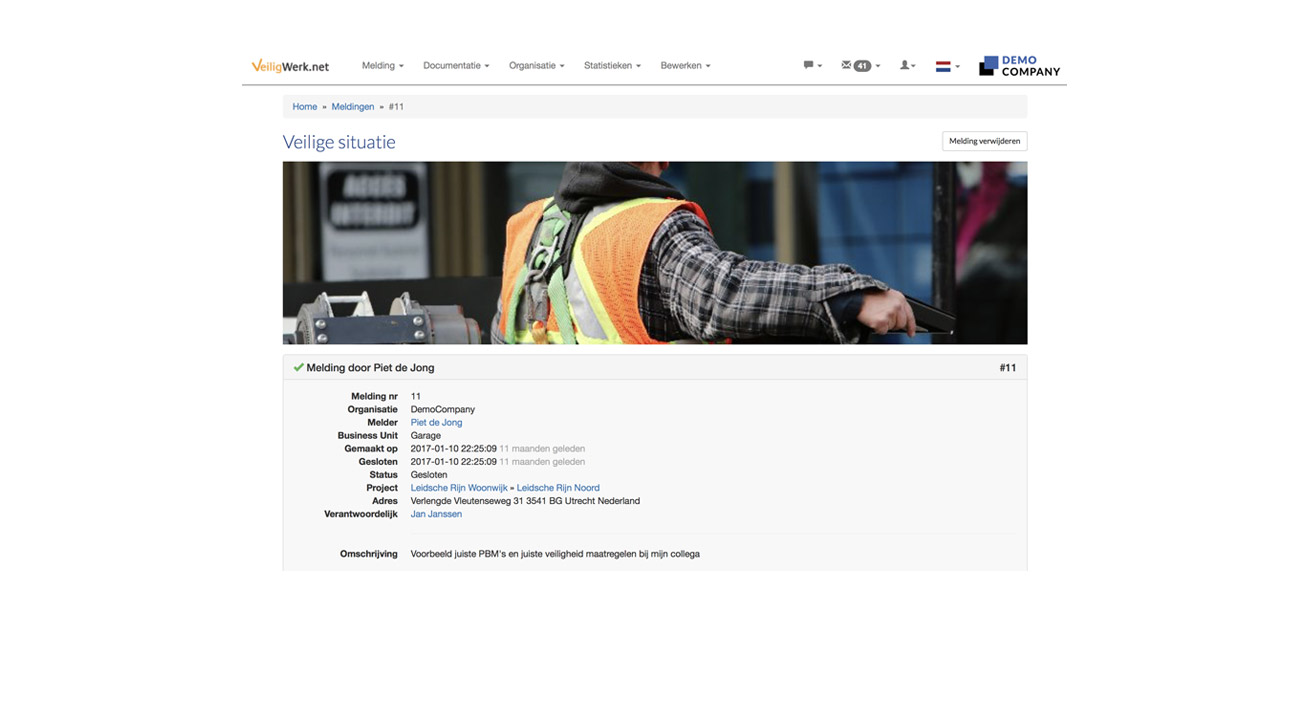1299x713 pixels.
Task: Open the Statistieken menu
Action: pyautogui.click(x=612, y=66)
